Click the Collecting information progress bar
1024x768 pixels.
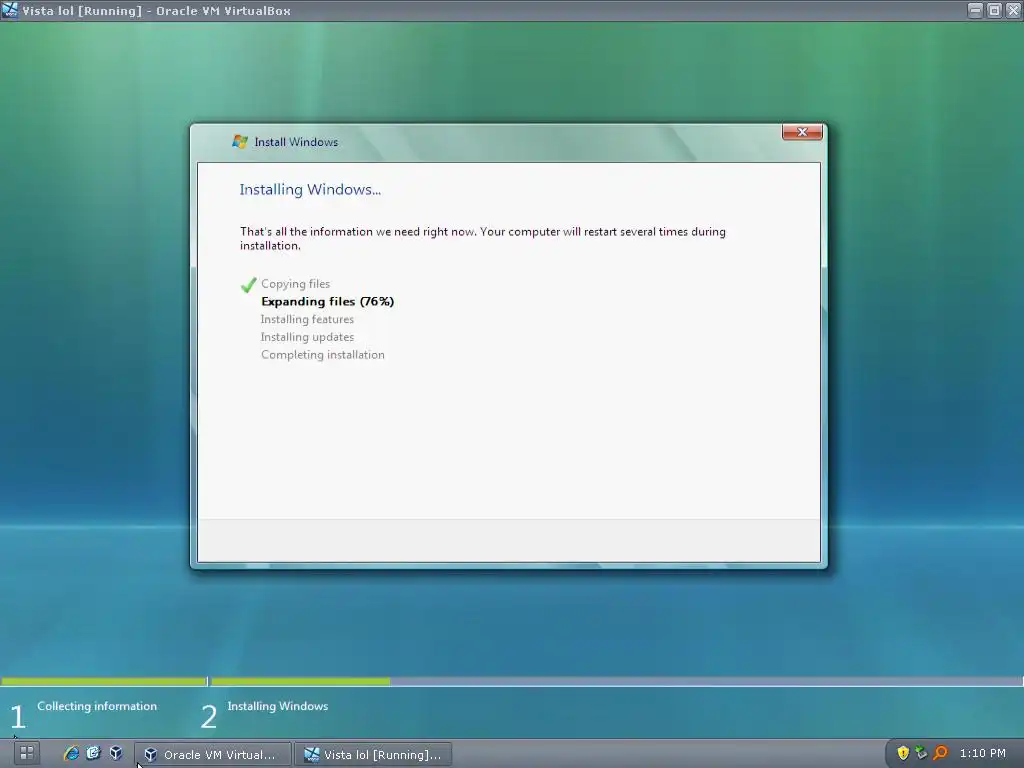pyautogui.click(x=104, y=681)
